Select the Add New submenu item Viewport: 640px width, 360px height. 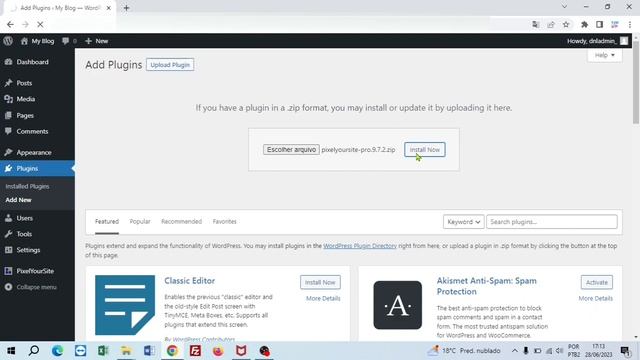point(18,200)
